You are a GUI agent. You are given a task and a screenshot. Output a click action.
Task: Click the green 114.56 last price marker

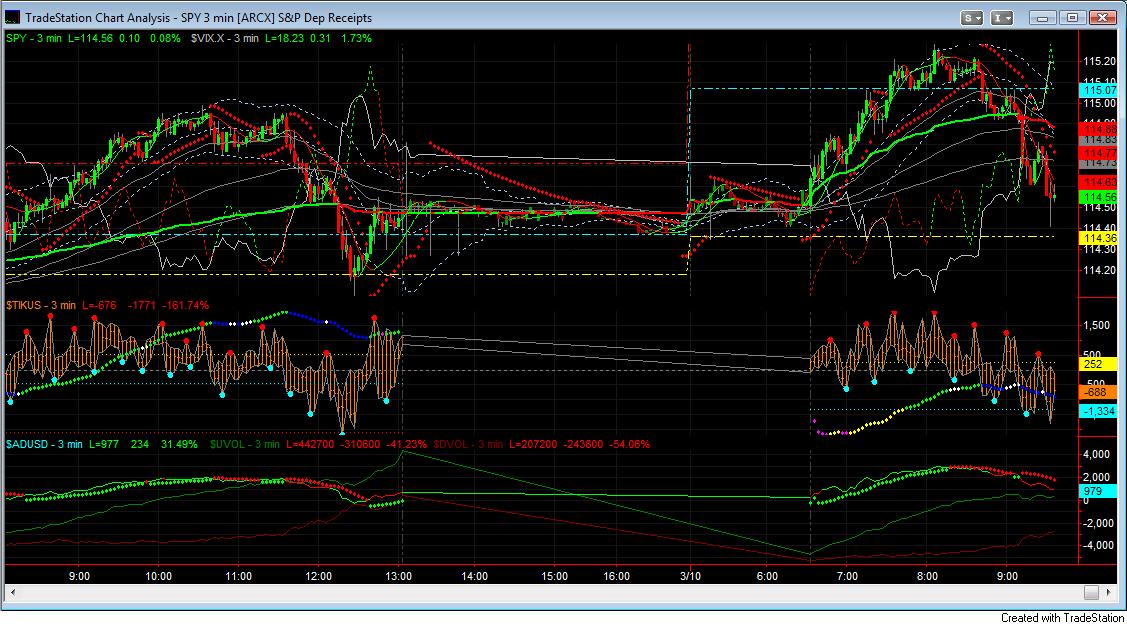pos(1099,196)
